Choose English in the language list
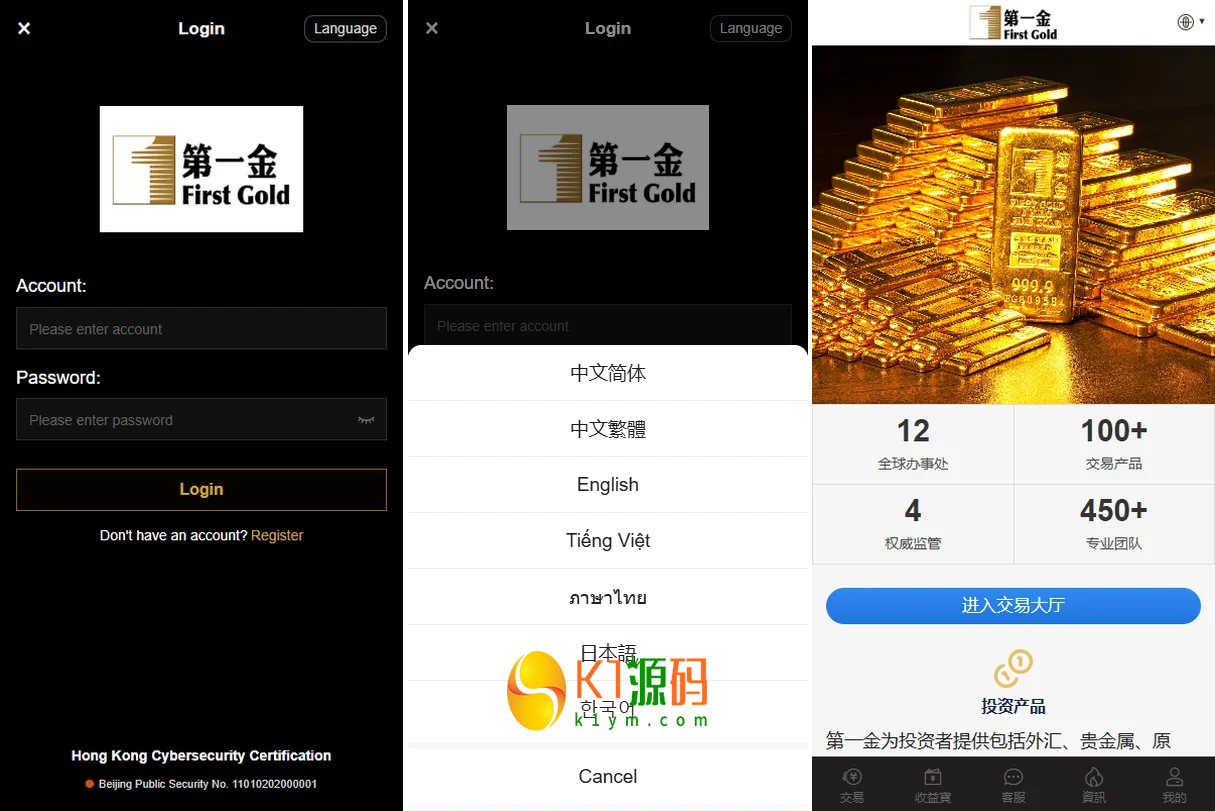Screen dimensions: 1215x811 (x=608, y=485)
